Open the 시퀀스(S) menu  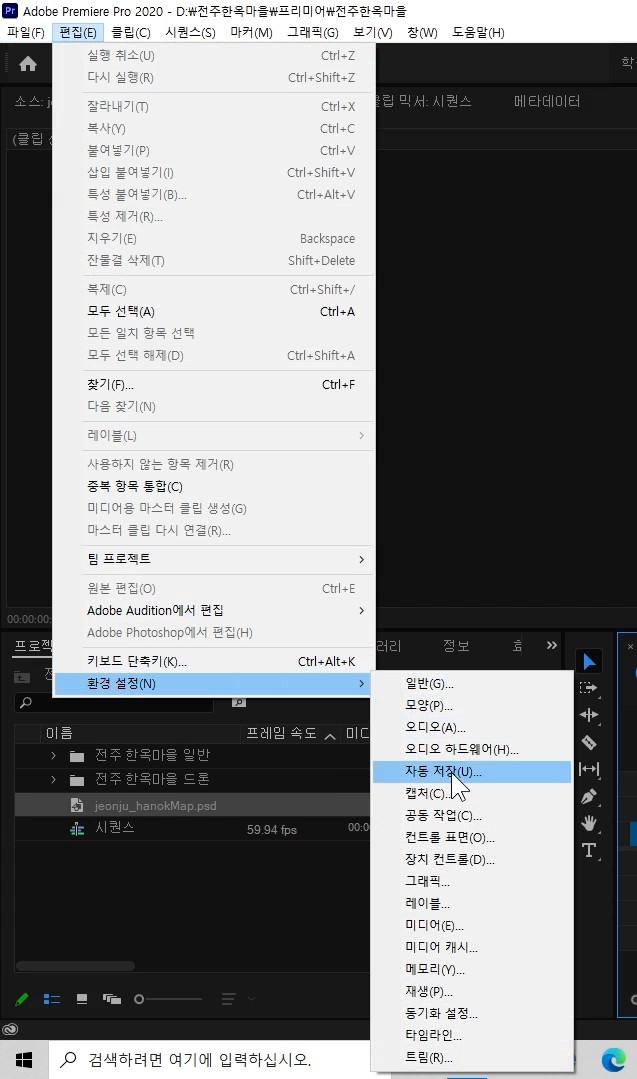191,32
